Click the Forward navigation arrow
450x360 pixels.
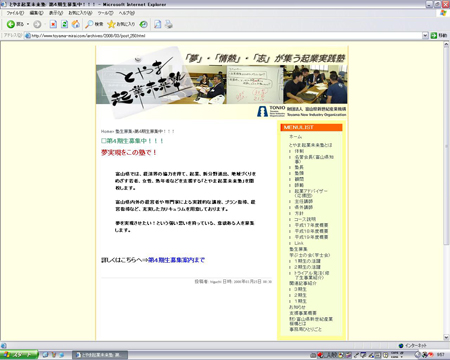click(x=37, y=24)
